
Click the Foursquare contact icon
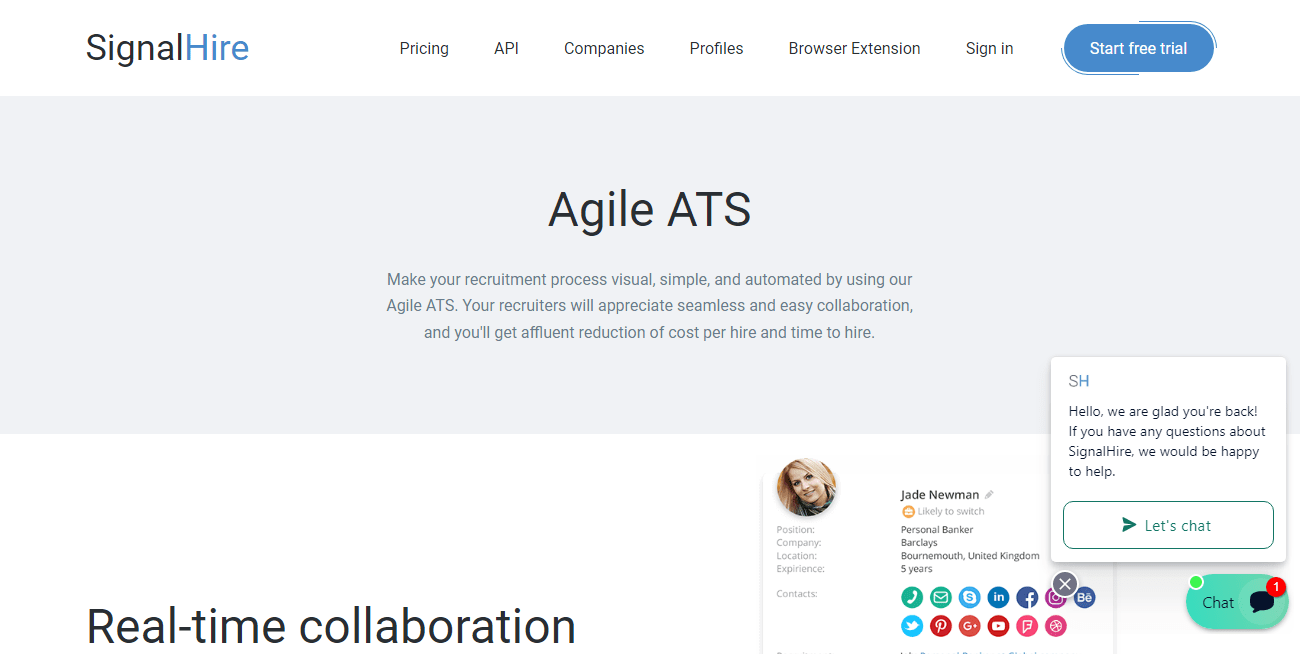1027,626
